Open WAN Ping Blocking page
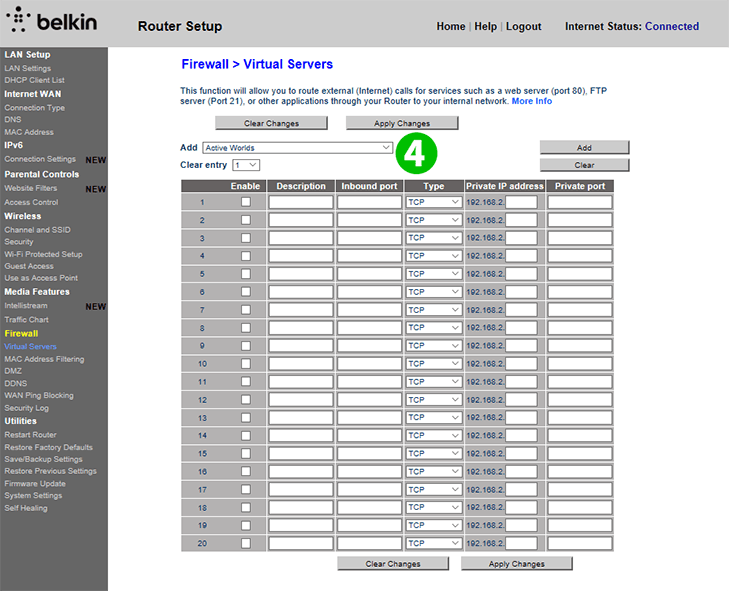Image resolution: width=729 pixels, height=591 pixels. point(39,396)
